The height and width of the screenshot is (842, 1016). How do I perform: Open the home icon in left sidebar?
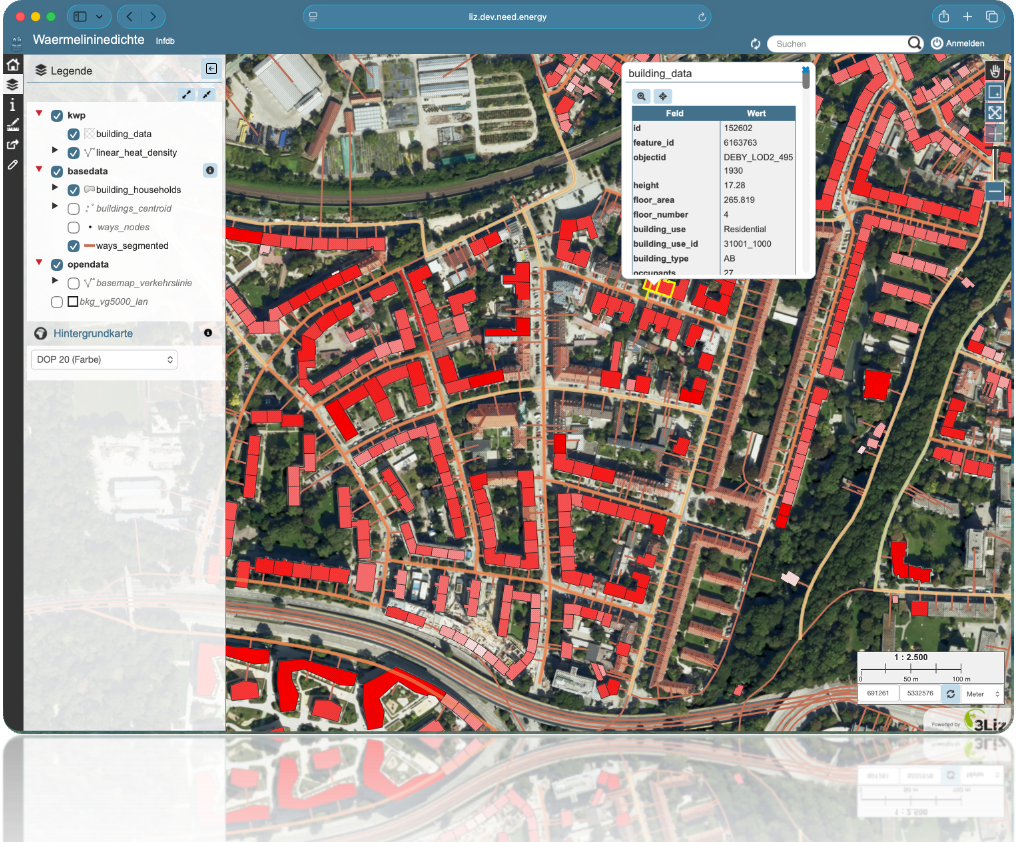13,64
